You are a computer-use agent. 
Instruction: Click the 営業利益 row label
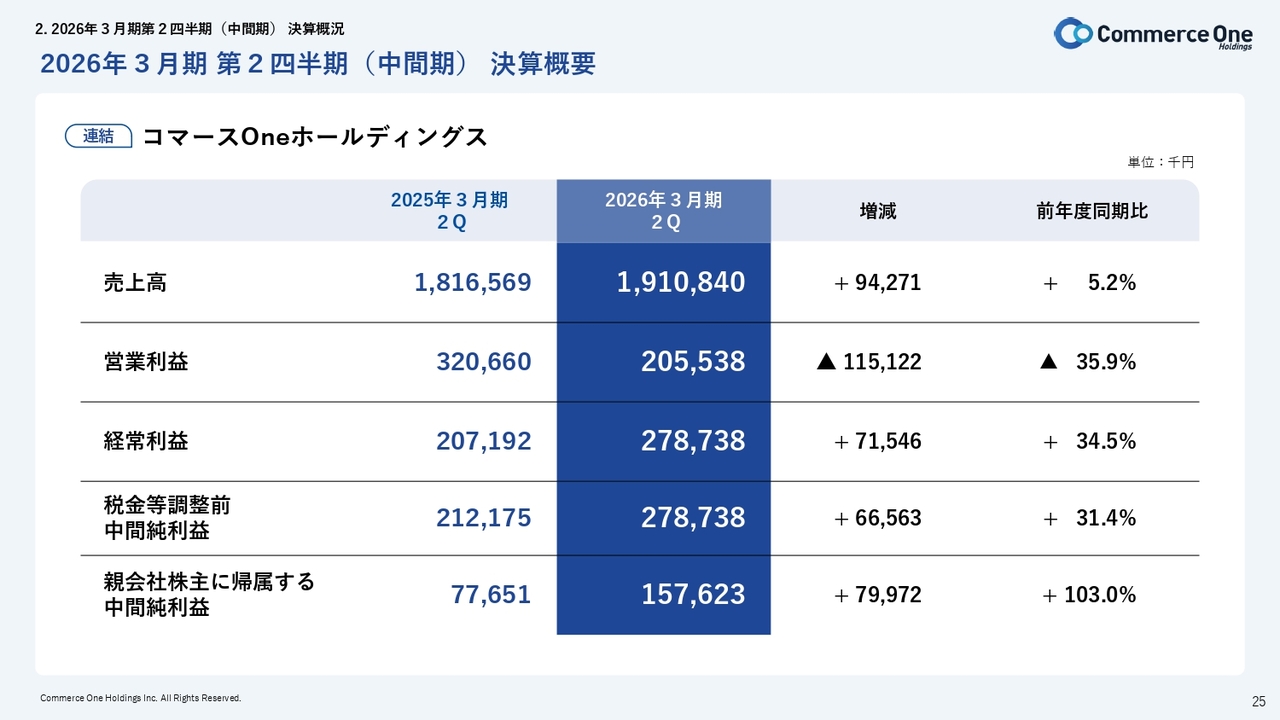[x=146, y=362]
